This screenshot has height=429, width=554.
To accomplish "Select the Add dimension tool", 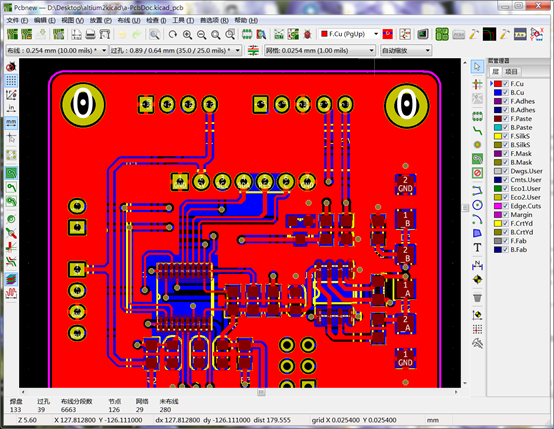I will pyautogui.click(x=477, y=265).
